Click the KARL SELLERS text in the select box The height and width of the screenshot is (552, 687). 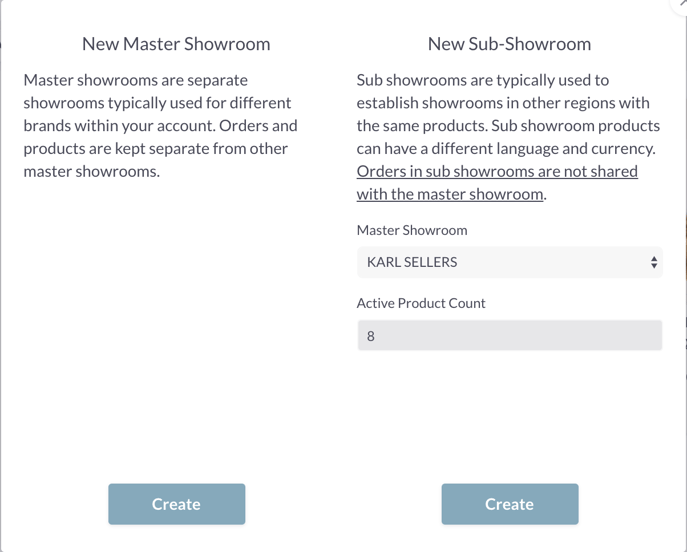pyautogui.click(x=412, y=262)
